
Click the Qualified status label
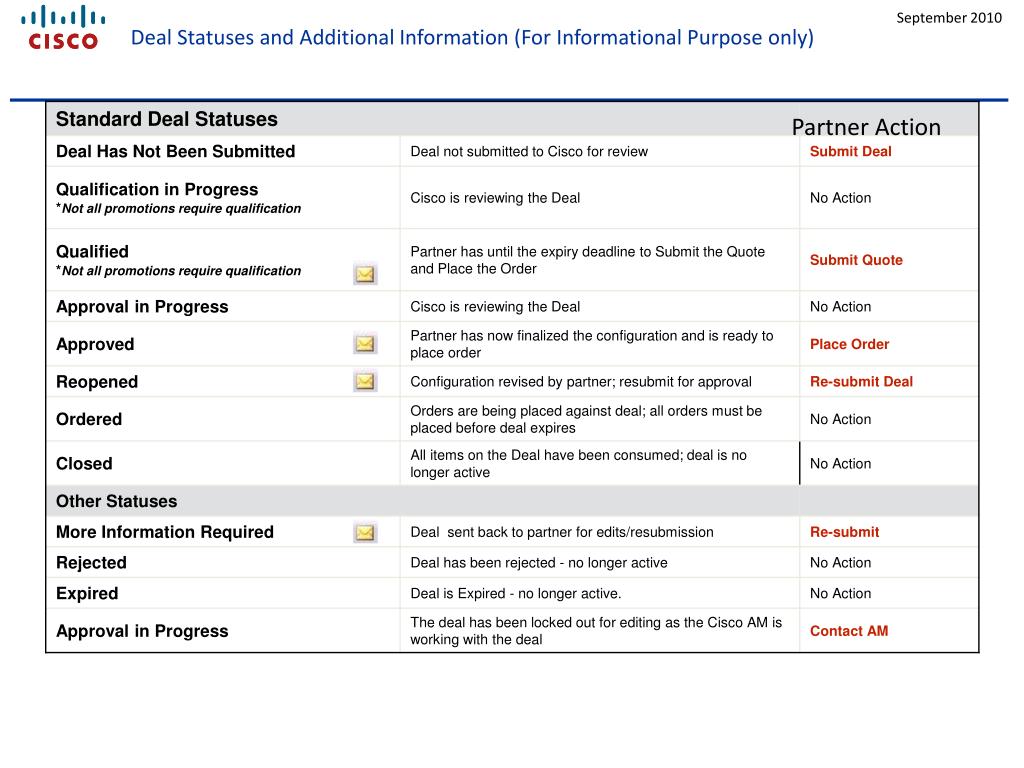92,251
